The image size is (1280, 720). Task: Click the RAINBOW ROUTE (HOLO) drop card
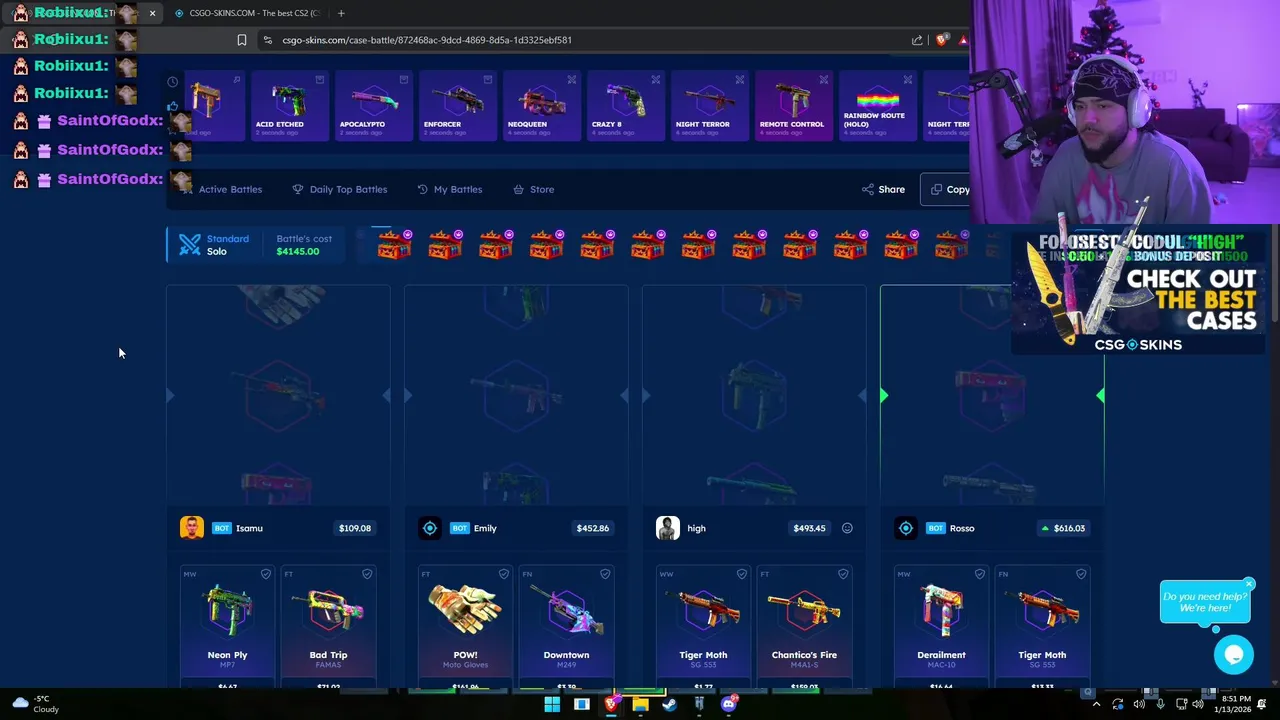click(876, 106)
